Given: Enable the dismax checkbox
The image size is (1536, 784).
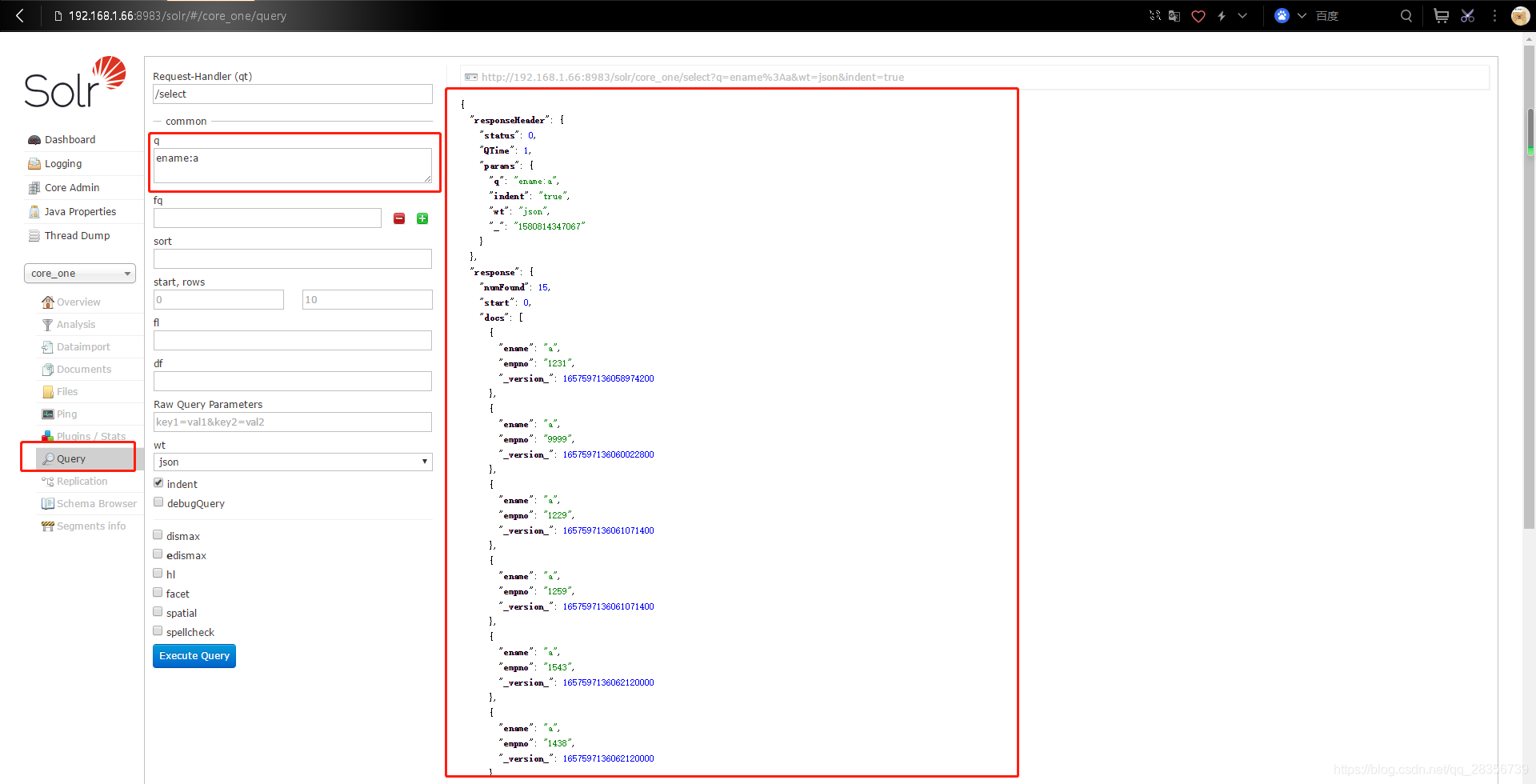Looking at the screenshot, I should click(158, 535).
